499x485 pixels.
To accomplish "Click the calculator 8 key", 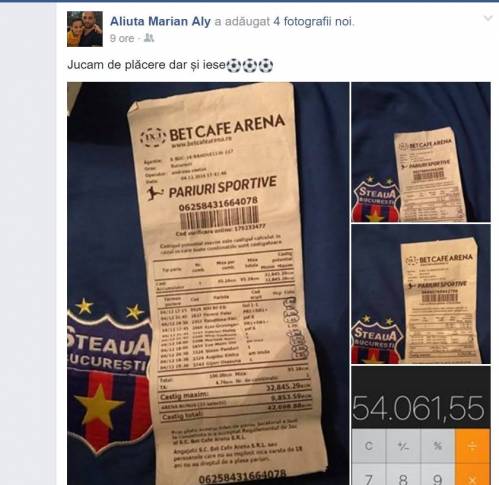I will coord(403,475).
